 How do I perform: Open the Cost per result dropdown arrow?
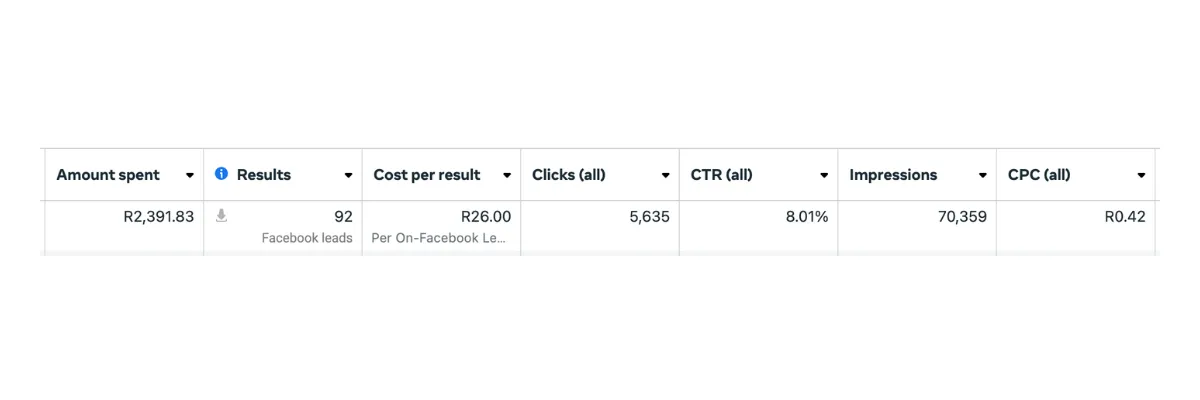507,175
